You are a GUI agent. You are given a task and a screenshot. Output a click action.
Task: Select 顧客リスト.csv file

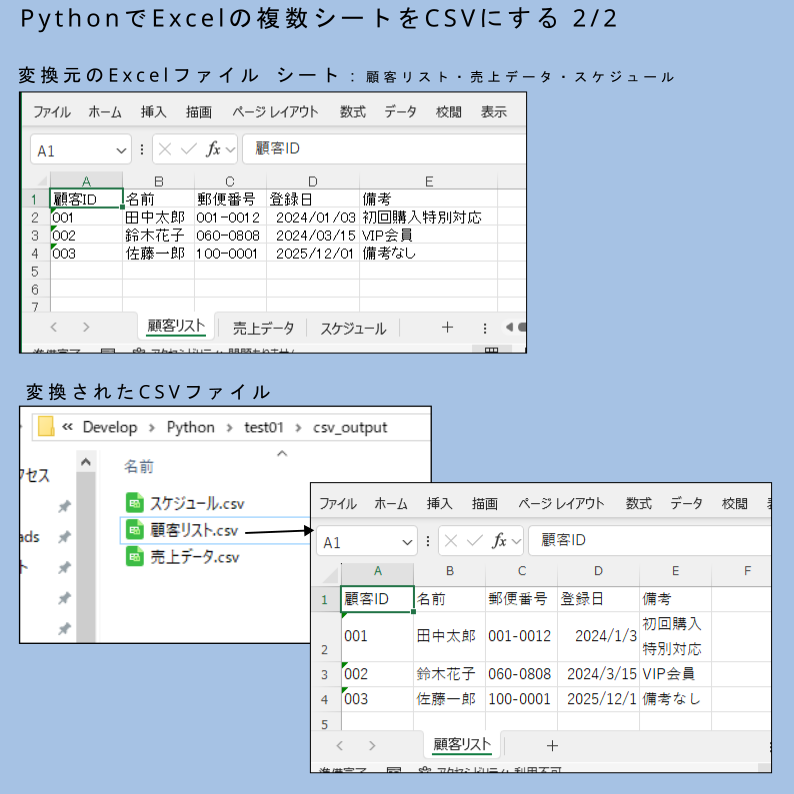[x=182, y=530]
